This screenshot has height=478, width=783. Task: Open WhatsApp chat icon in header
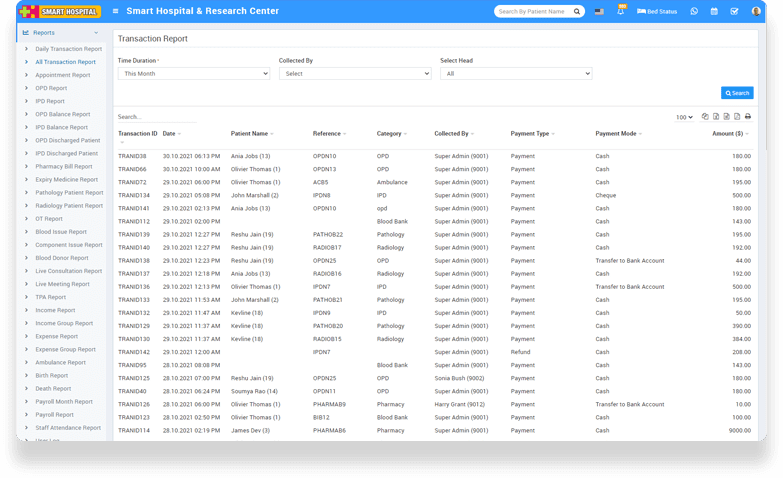(694, 11)
